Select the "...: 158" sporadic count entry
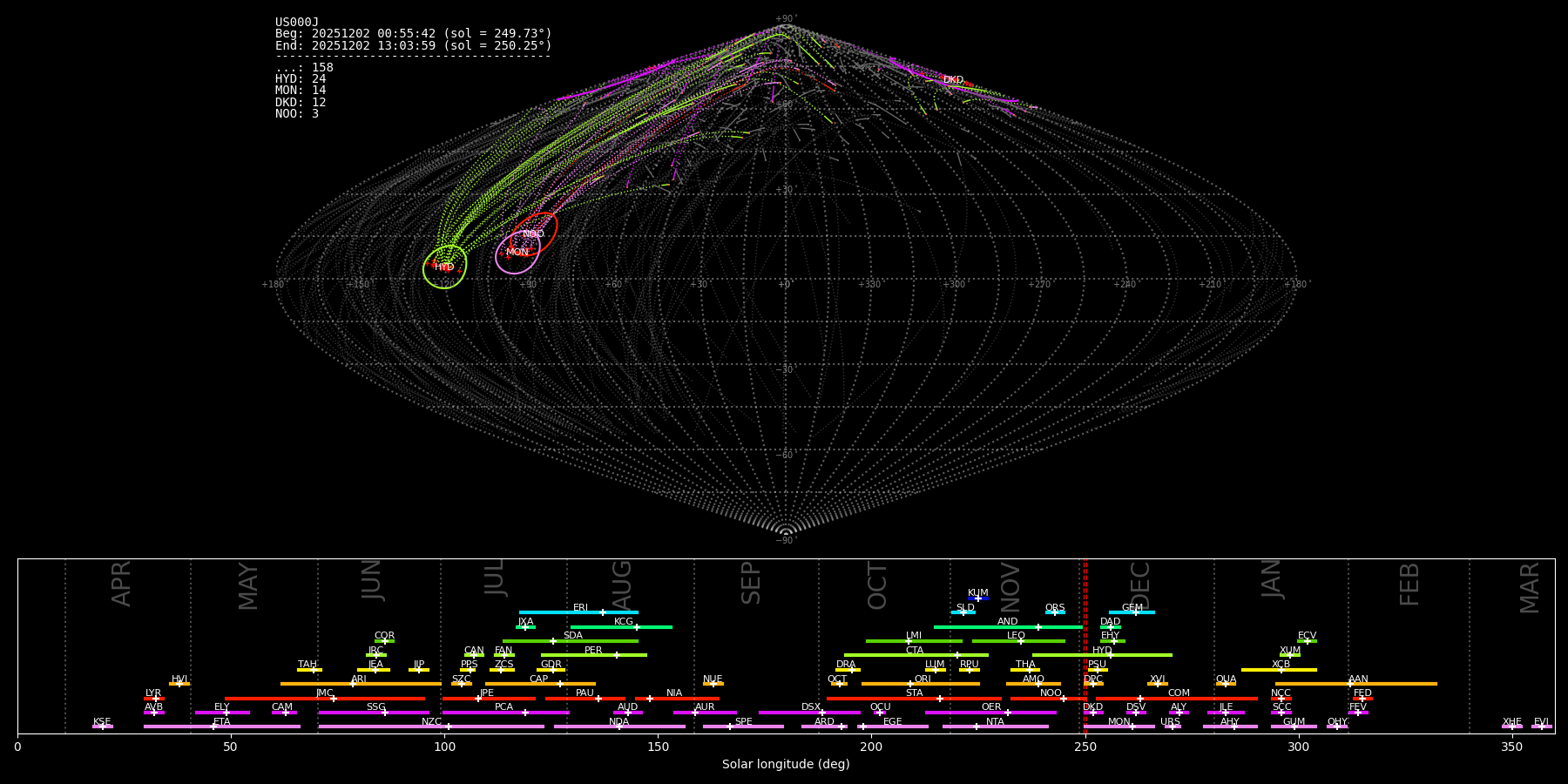1568x784 pixels. click(x=304, y=68)
